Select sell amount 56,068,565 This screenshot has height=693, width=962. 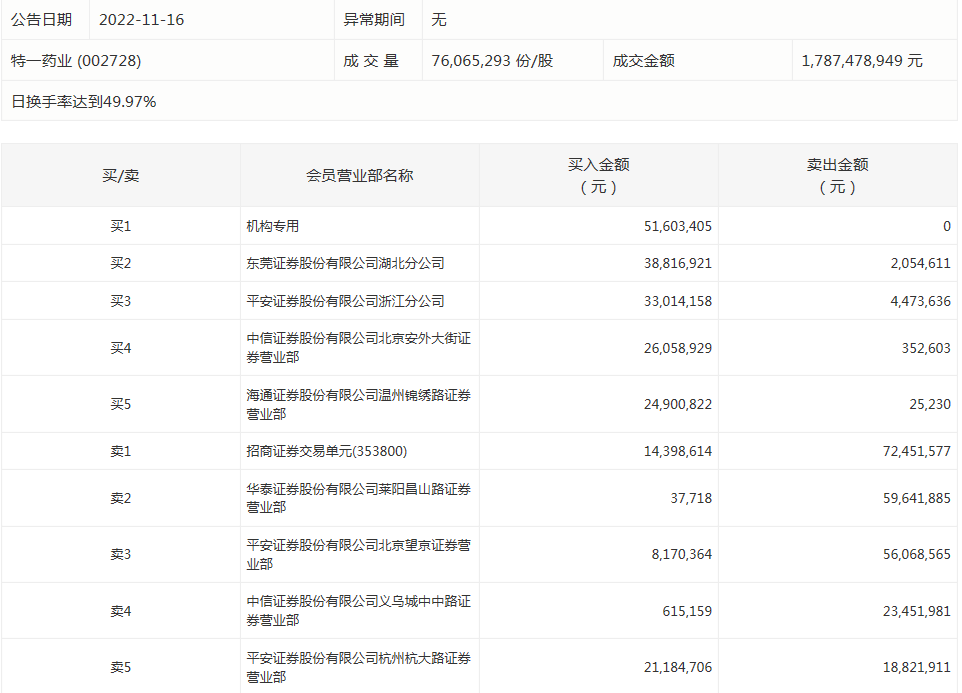click(x=917, y=554)
